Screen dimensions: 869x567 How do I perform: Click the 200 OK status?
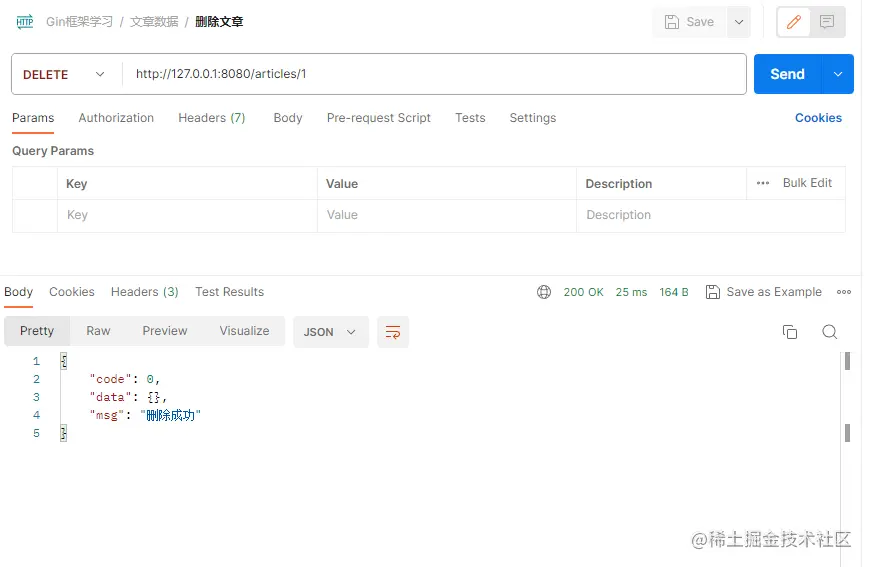pos(583,292)
